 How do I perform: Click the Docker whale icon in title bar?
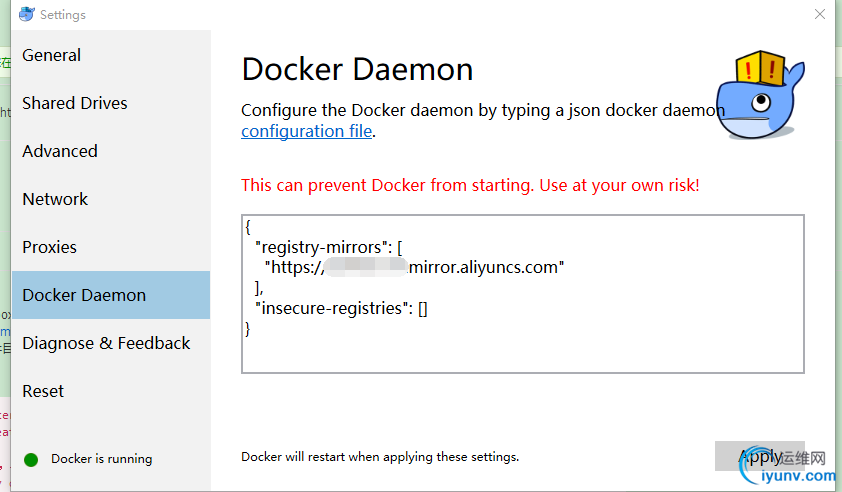27,14
